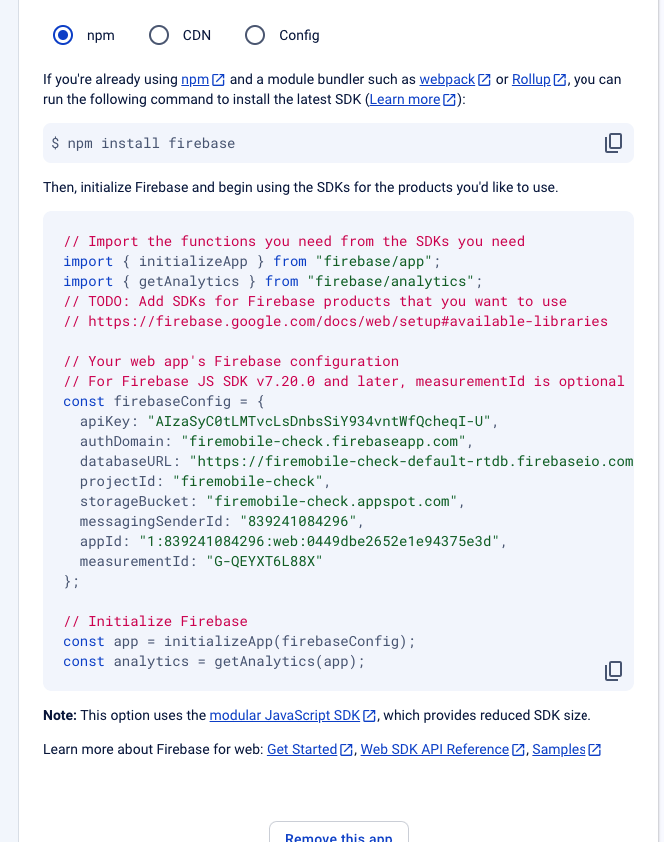Click external-link icon next to npm link
This screenshot has width=664, height=842.
(218, 79)
